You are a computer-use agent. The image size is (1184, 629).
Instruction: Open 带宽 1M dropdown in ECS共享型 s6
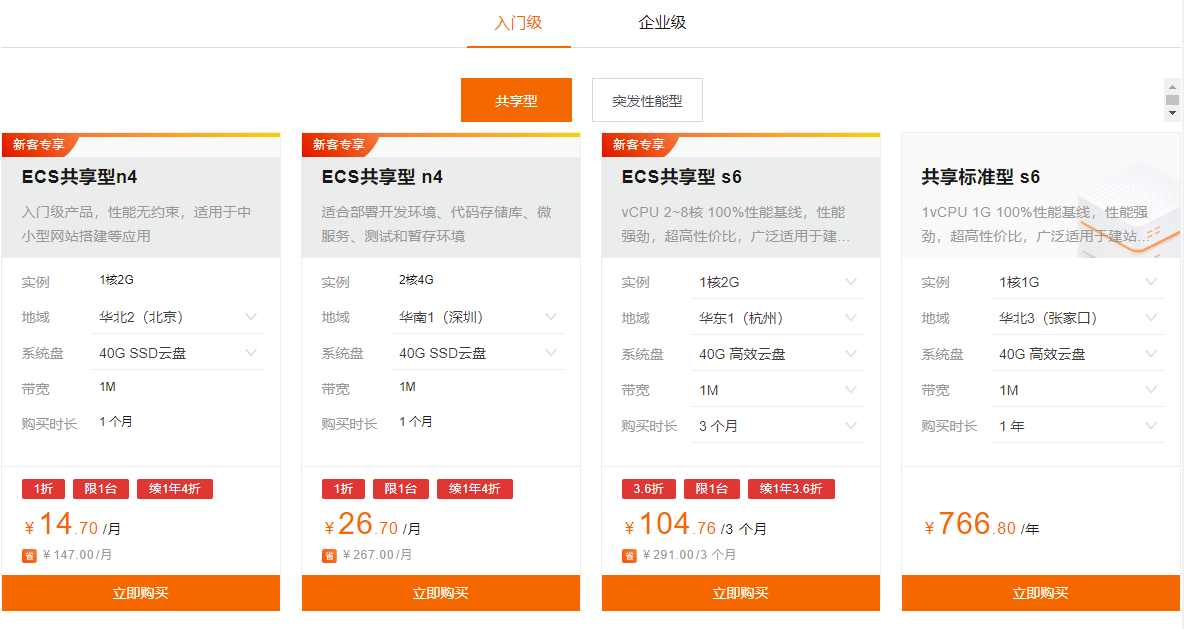778,390
